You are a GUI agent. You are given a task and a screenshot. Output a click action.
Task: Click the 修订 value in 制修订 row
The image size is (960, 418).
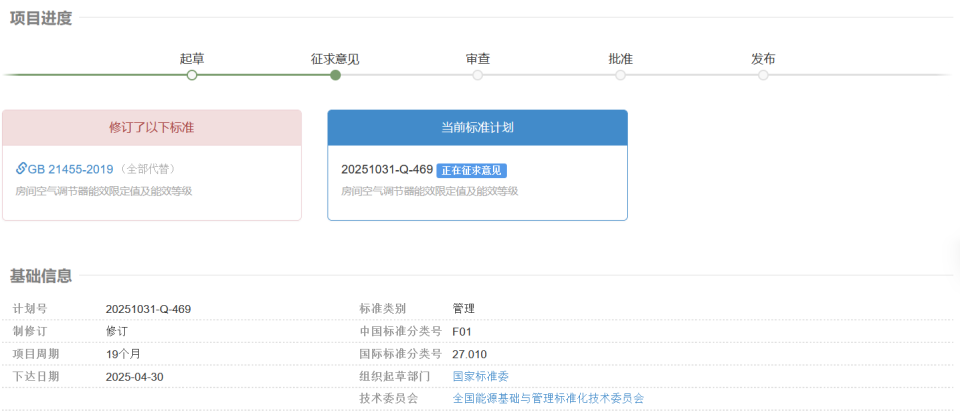click(x=117, y=332)
